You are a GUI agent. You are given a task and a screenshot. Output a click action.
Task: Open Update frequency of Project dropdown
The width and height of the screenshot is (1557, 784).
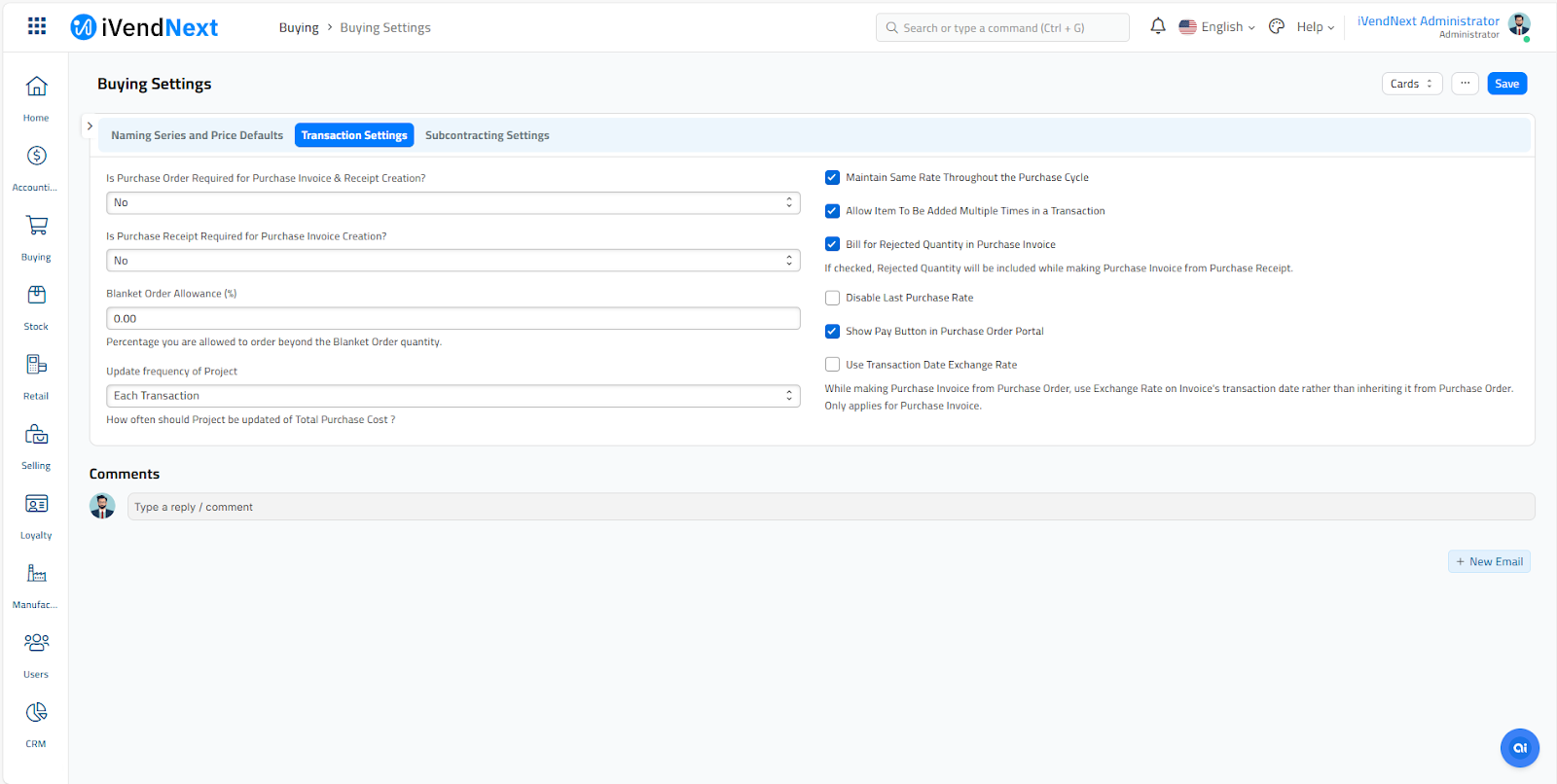(453, 396)
